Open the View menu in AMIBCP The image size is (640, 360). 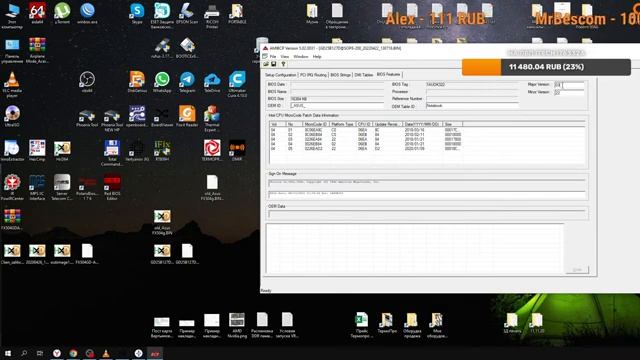click(284, 56)
